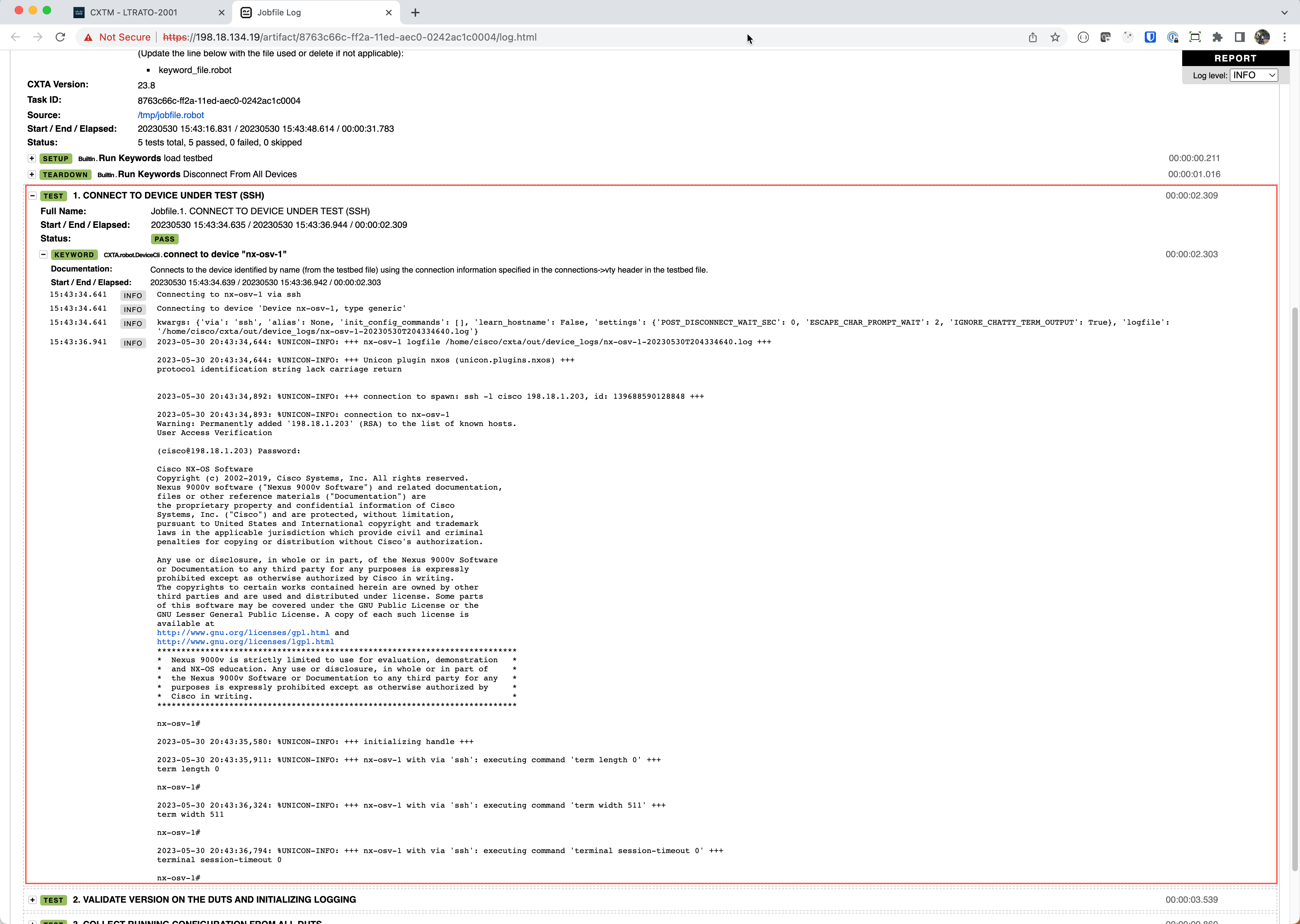Close the Jobfile Log tab
This screenshot has width=1300, height=924.
[x=389, y=13]
